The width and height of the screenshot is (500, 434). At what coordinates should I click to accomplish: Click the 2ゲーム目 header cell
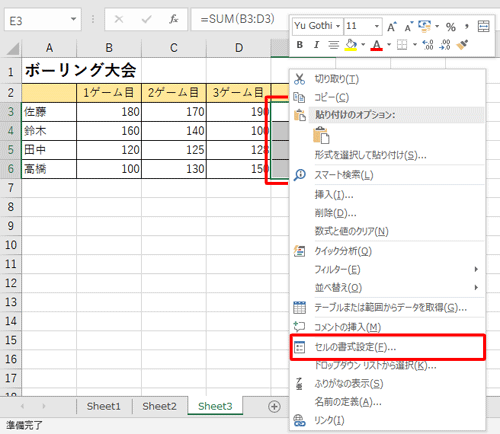[x=174, y=93]
